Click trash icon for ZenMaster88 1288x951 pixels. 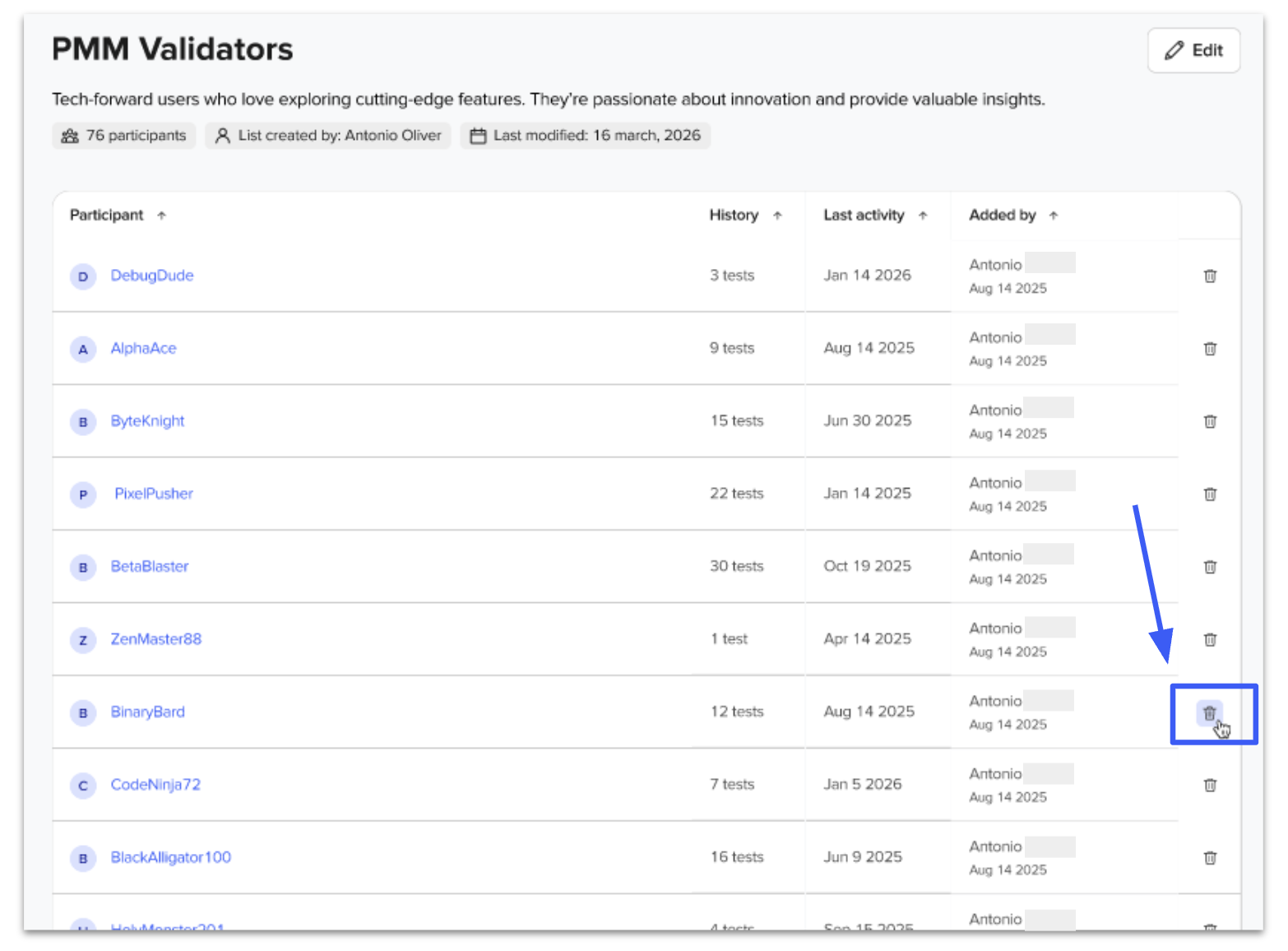tap(1210, 639)
